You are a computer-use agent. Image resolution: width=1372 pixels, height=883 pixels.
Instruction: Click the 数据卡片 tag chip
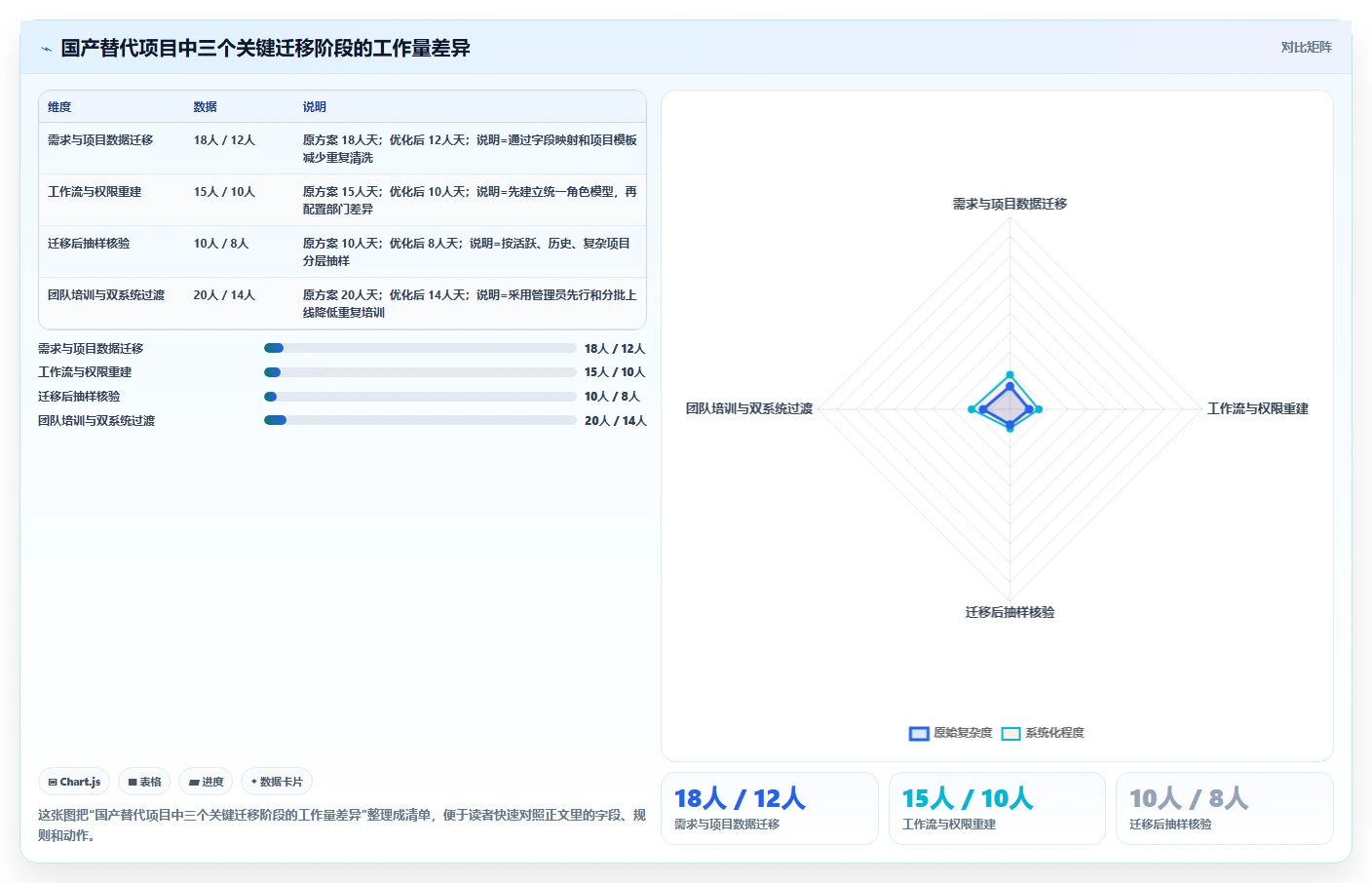[277, 782]
